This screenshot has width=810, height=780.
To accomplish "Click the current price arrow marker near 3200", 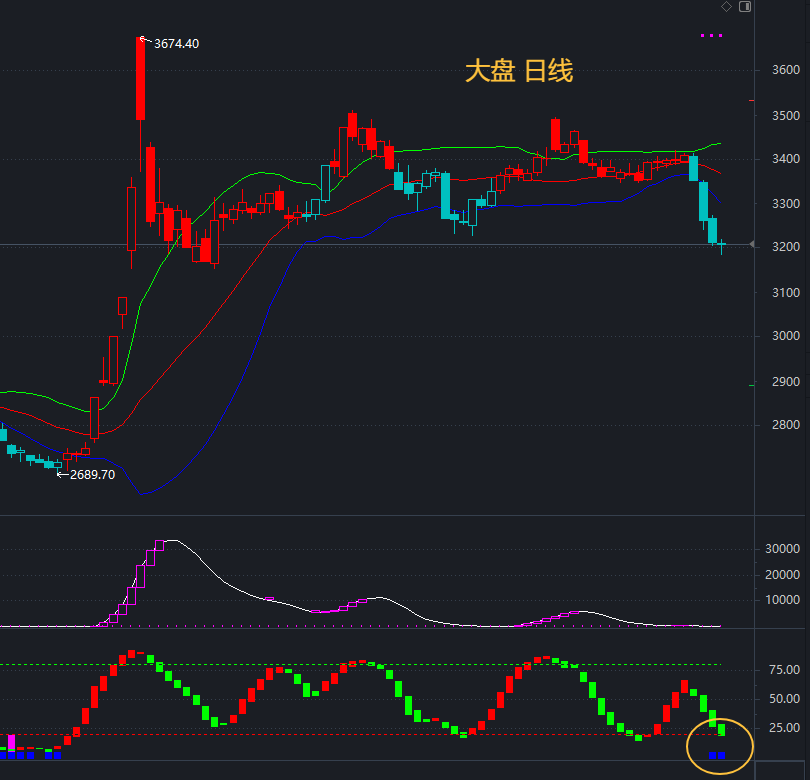I will (x=752, y=244).
